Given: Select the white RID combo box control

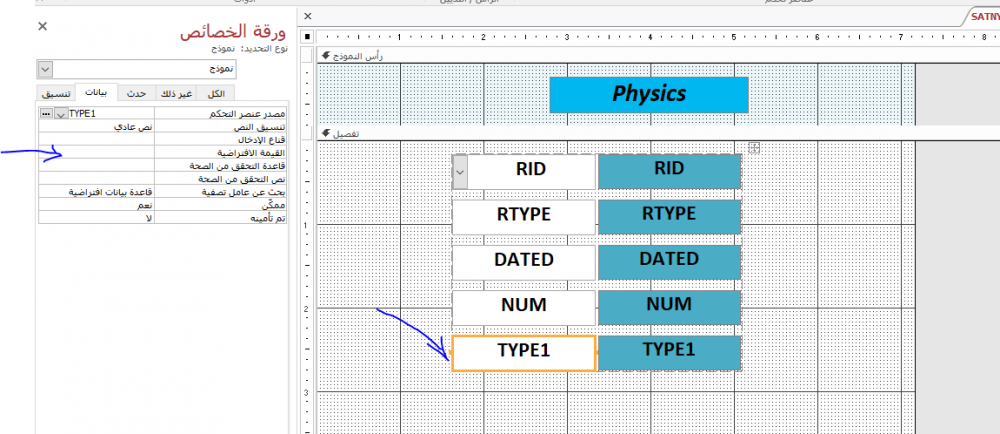Looking at the screenshot, I should pos(524,171).
